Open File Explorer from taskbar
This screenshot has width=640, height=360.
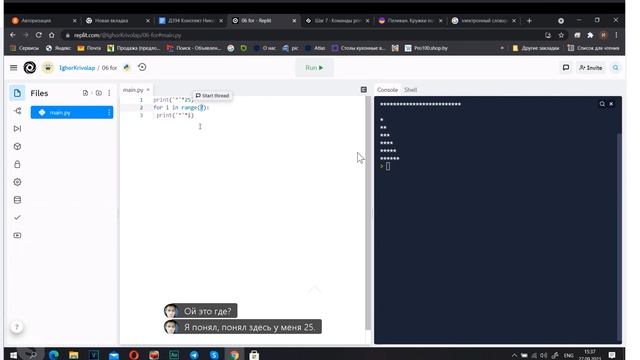73,355
